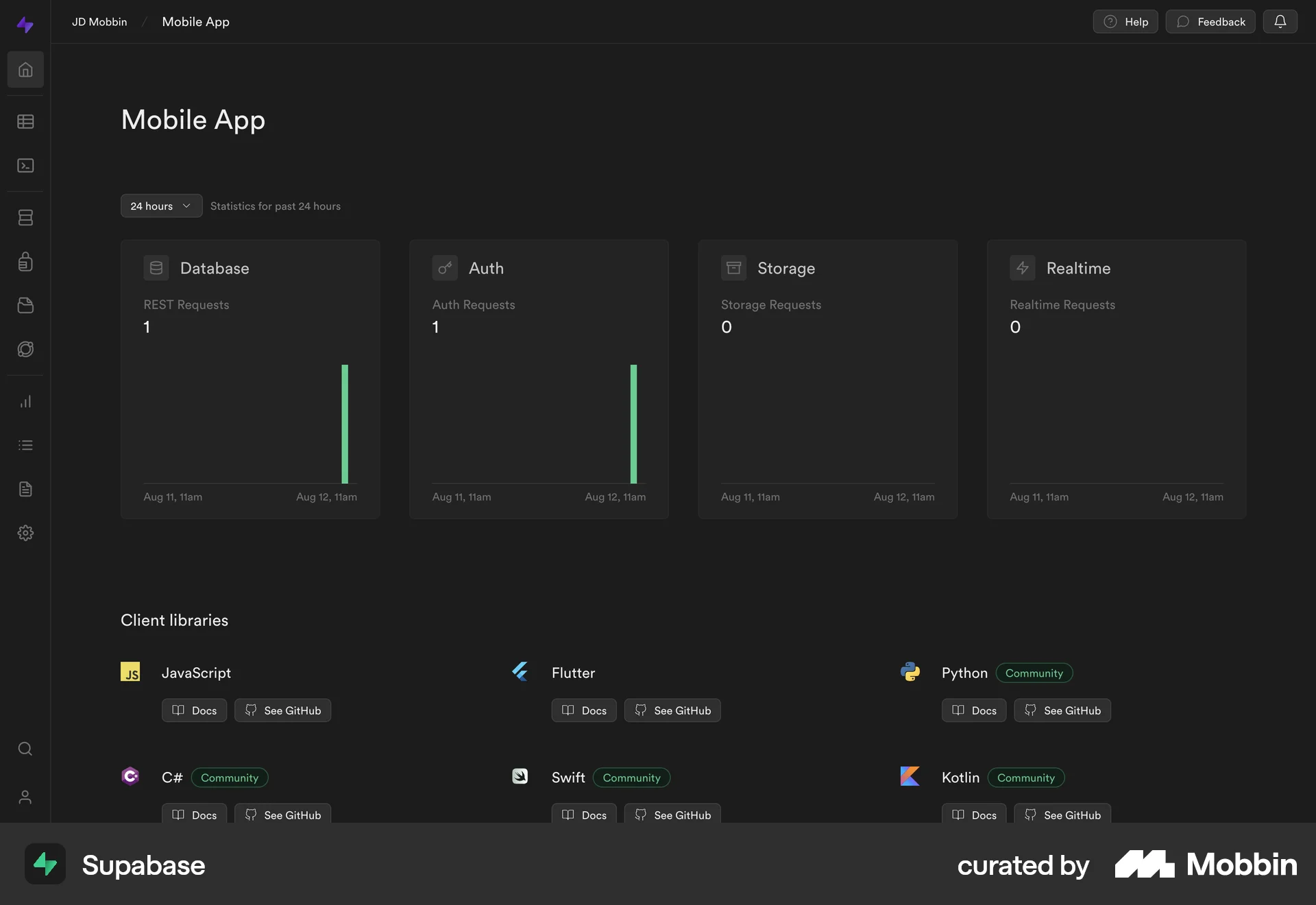Open the Edge Functions globe icon
Image resolution: width=1316 pixels, height=905 pixels.
point(25,349)
